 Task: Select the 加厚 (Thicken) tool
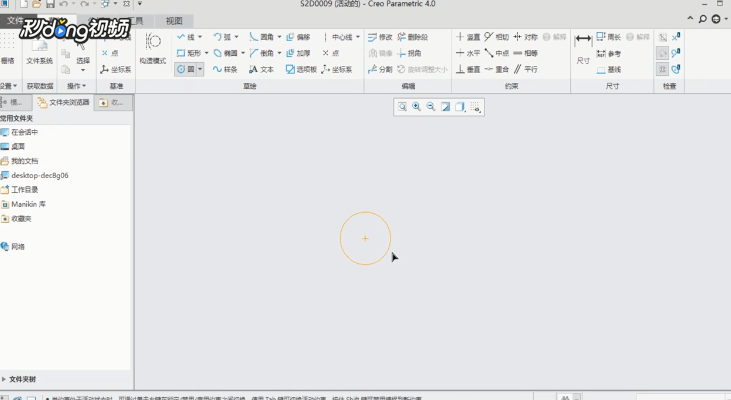tap(298, 53)
